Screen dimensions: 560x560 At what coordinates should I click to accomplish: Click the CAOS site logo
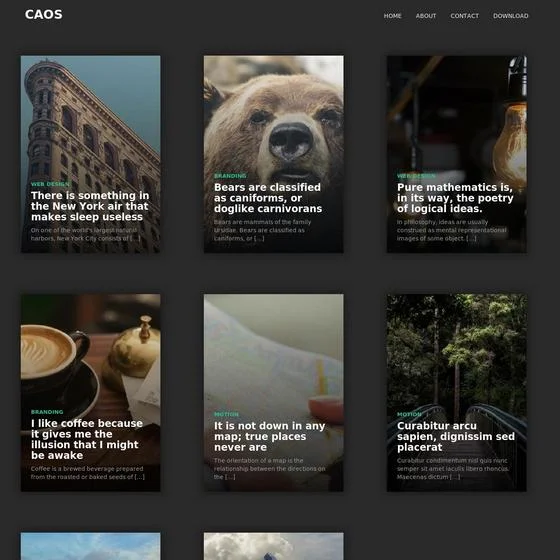[44, 15]
